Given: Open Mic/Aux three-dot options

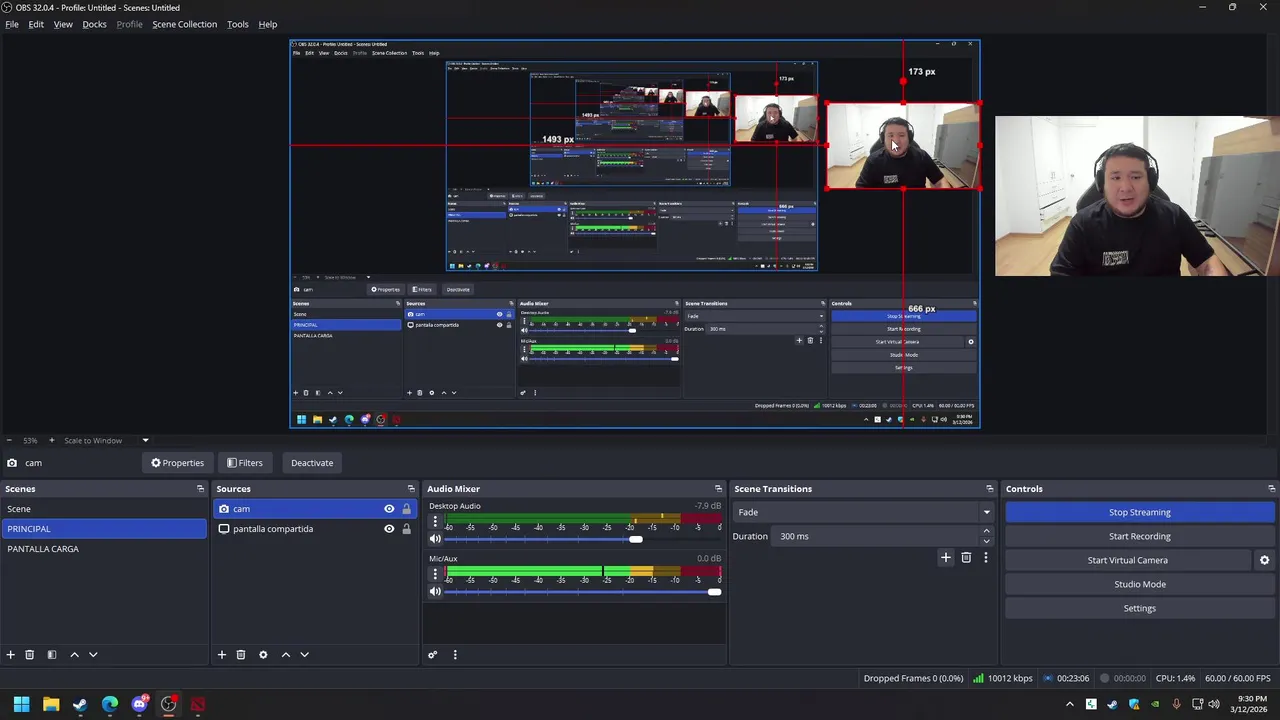Looking at the screenshot, I should point(435,576).
